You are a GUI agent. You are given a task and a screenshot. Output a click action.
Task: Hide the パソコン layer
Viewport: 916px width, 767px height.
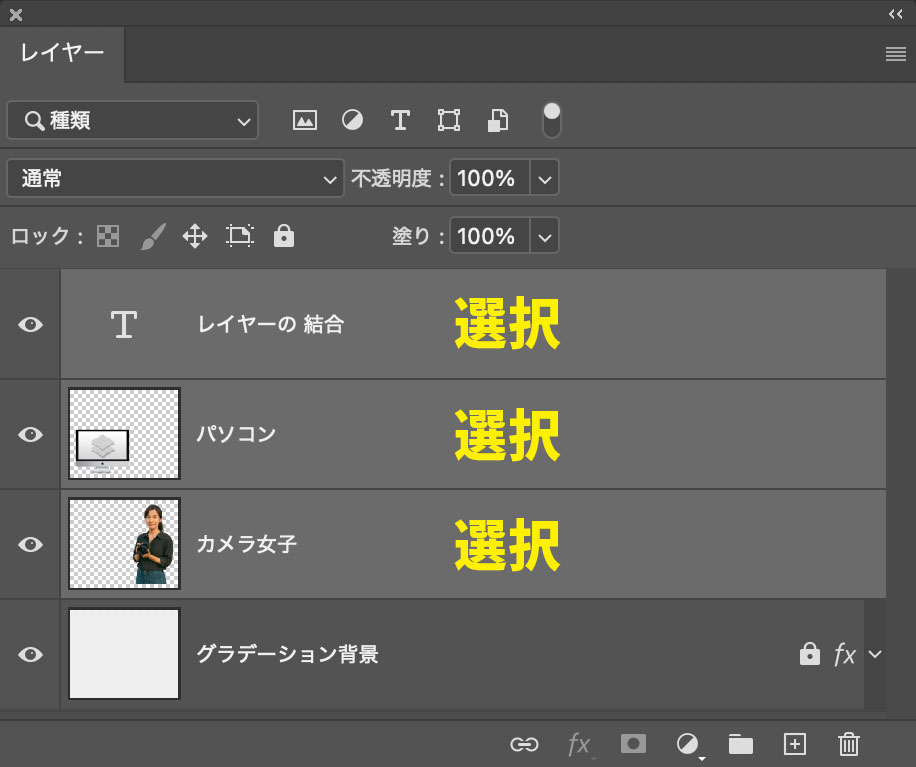coord(30,434)
